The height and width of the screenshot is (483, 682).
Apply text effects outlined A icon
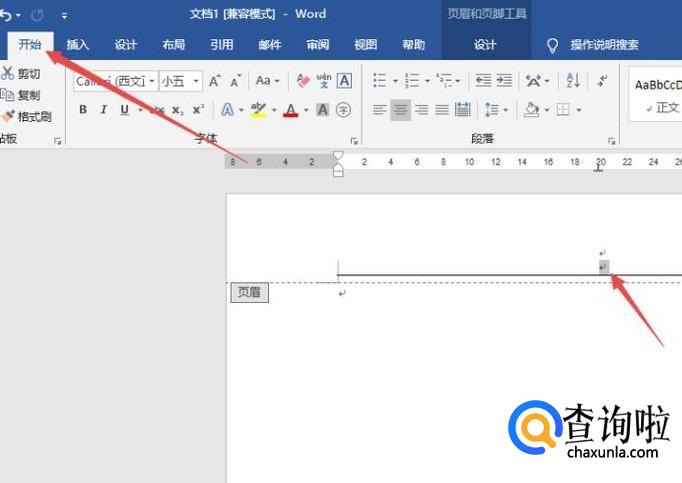227,110
